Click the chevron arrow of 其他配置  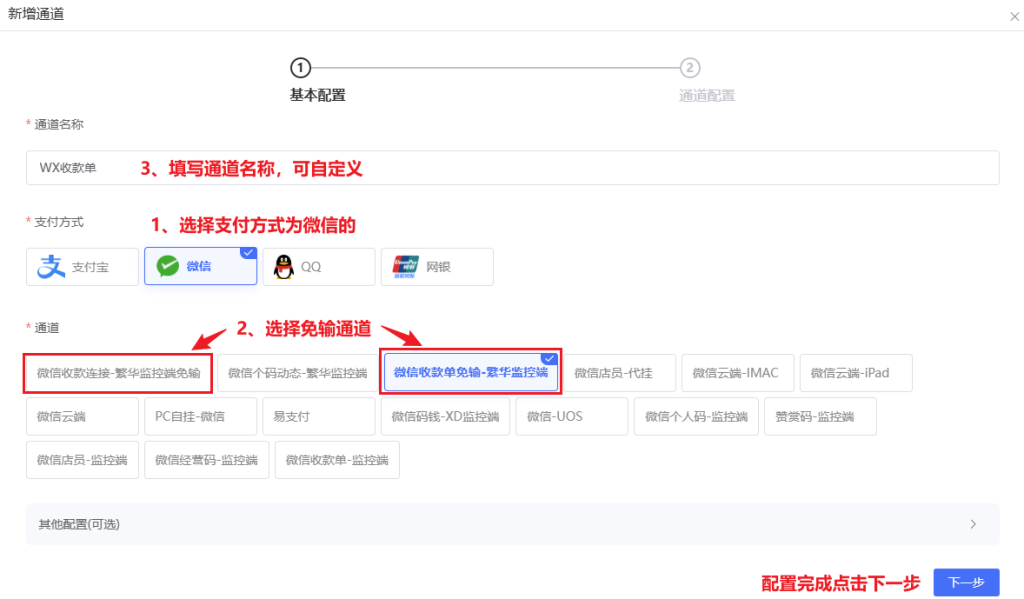click(x=973, y=524)
